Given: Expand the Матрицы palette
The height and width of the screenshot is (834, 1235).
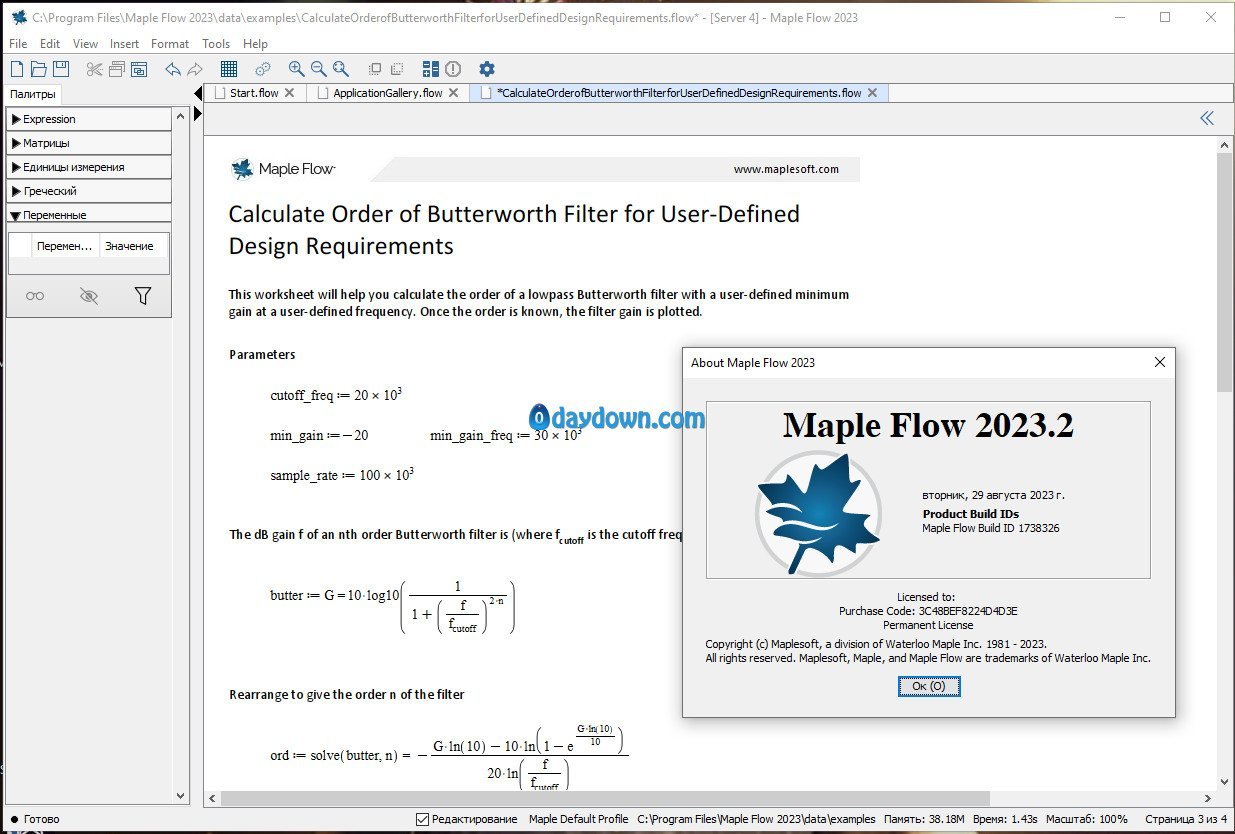Looking at the screenshot, I should 89,143.
